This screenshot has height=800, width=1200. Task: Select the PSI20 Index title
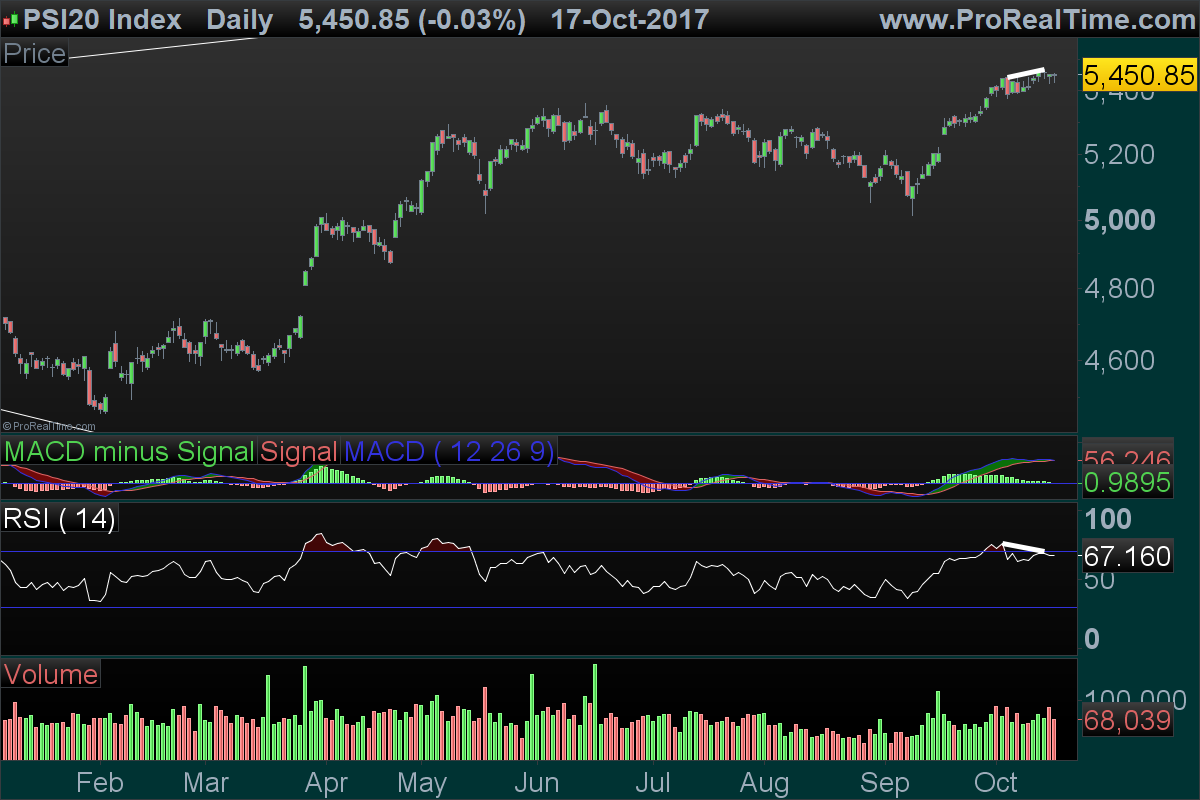(103, 19)
